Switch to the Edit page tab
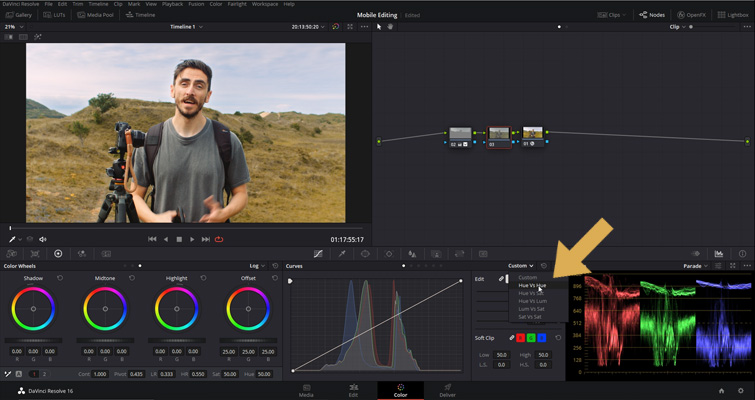 pyautogui.click(x=353, y=390)
